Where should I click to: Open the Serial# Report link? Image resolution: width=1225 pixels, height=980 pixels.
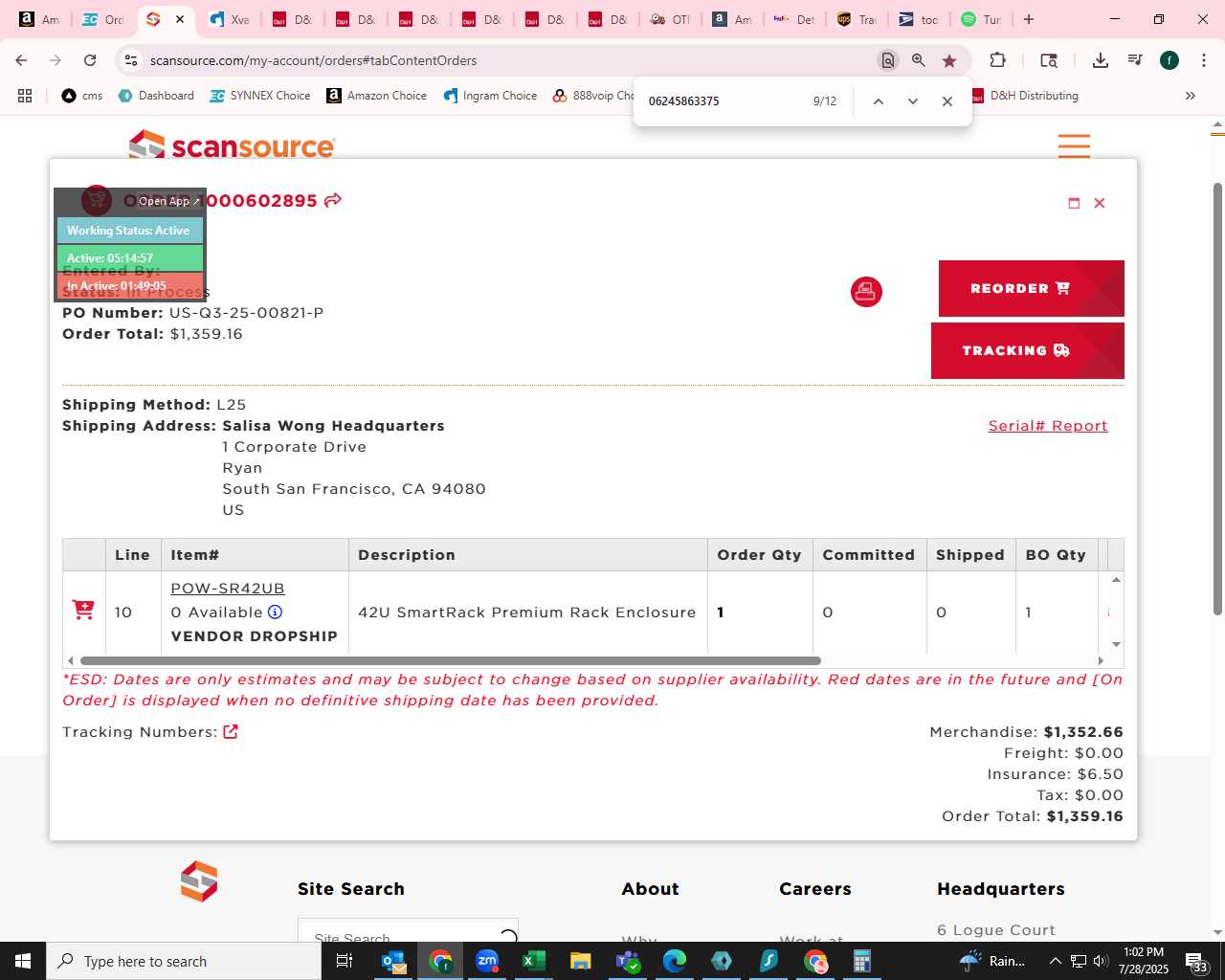pyautogui.click(x=1048, y=426)
